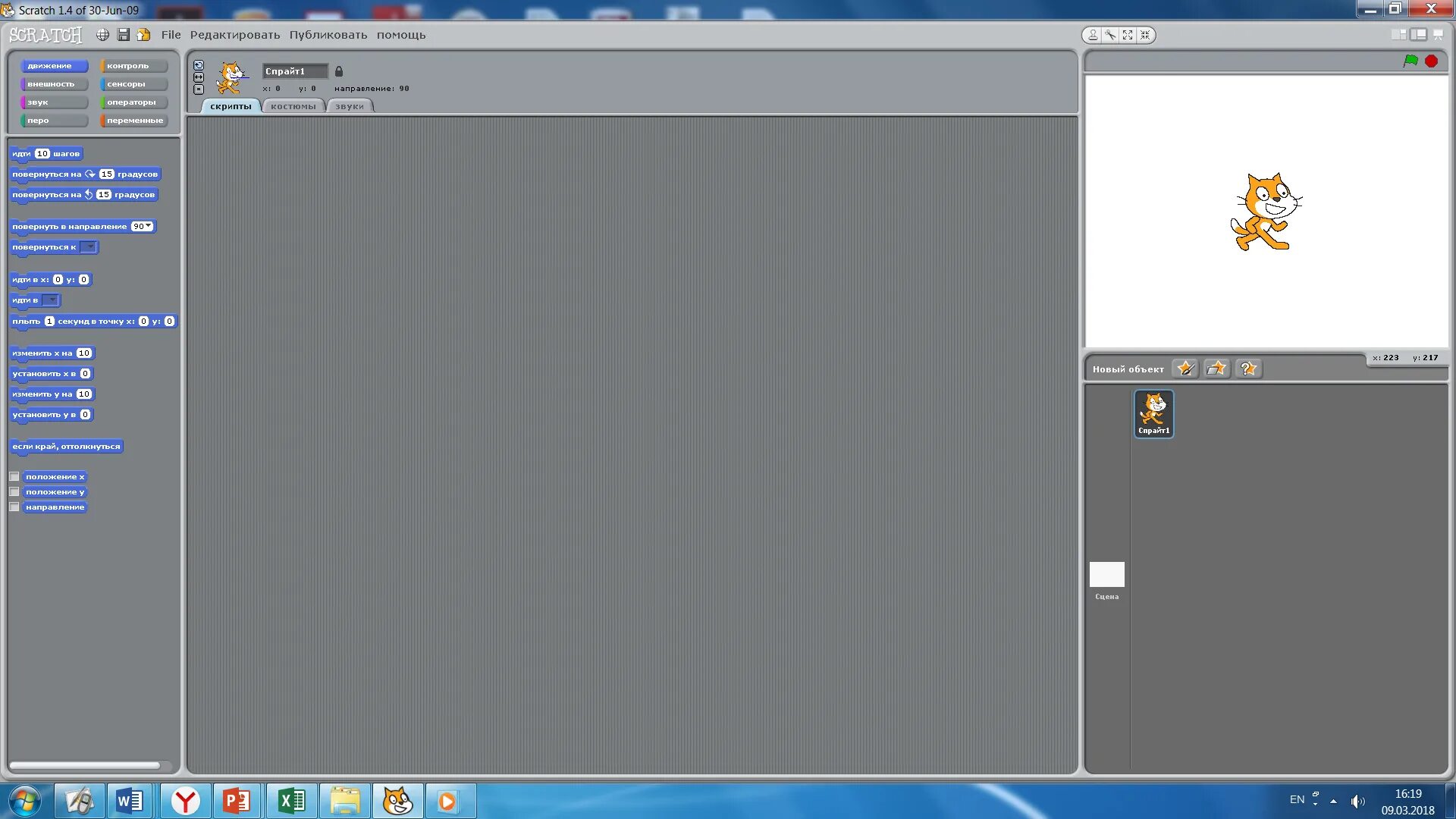
Task: Click the sprite name field Спрайт1
Action: point(295,71)
